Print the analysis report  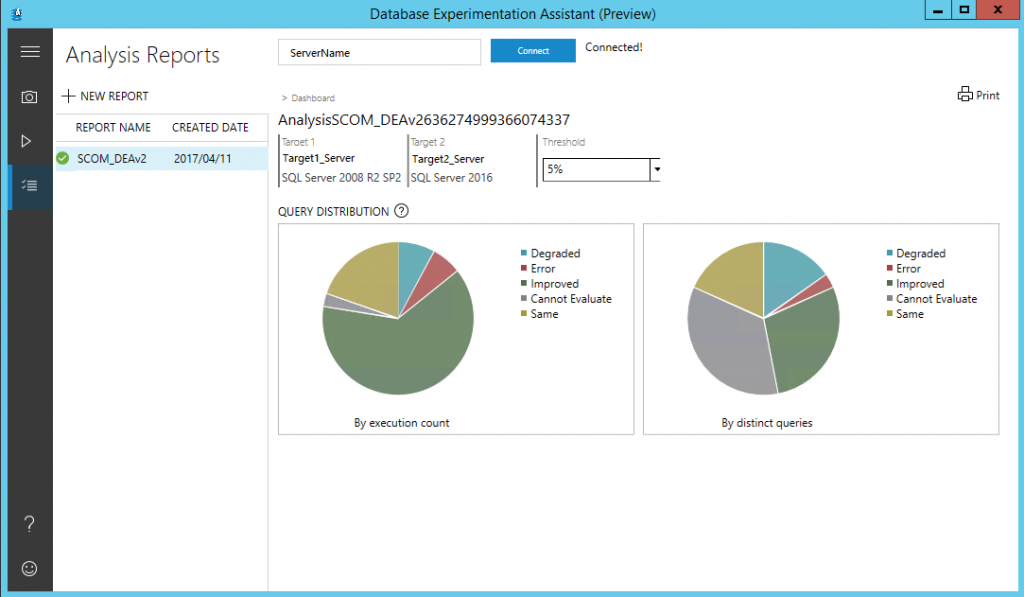(977, 94)
